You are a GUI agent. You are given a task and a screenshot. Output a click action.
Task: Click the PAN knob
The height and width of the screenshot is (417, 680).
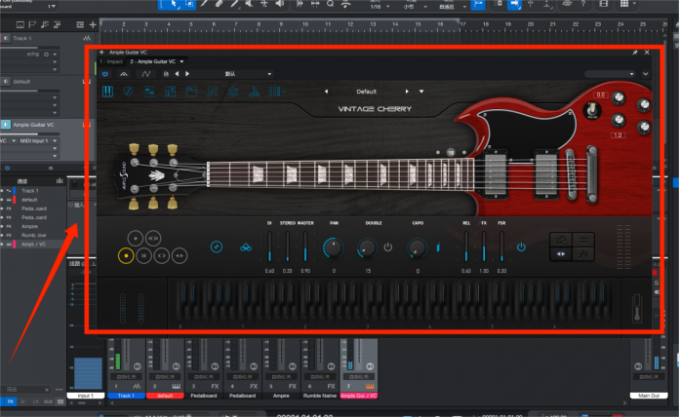(x=333, y=247)
